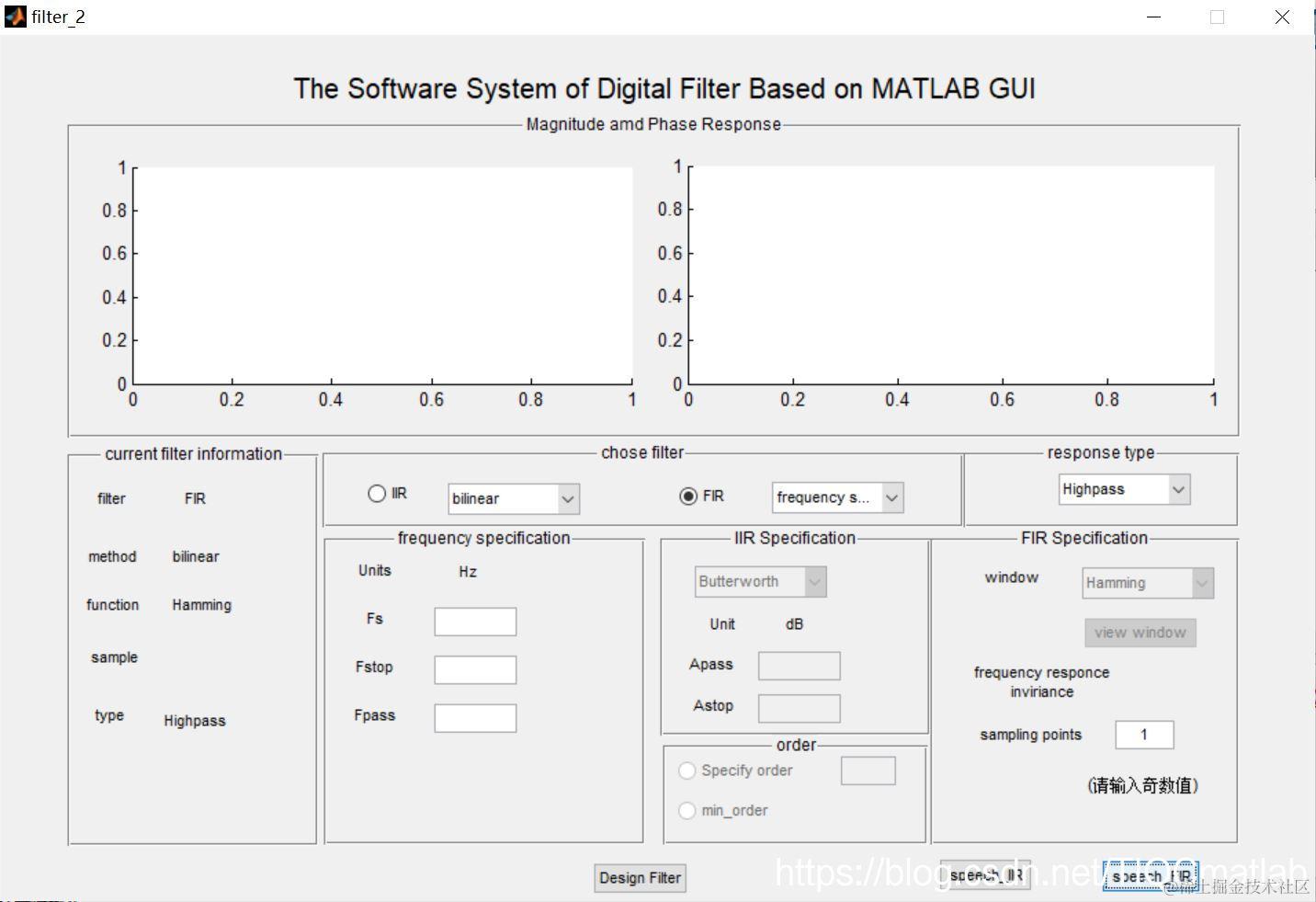Close the filter_2 window
The height and width of the screenshot is (902, 1316).
click(1282, 17)
